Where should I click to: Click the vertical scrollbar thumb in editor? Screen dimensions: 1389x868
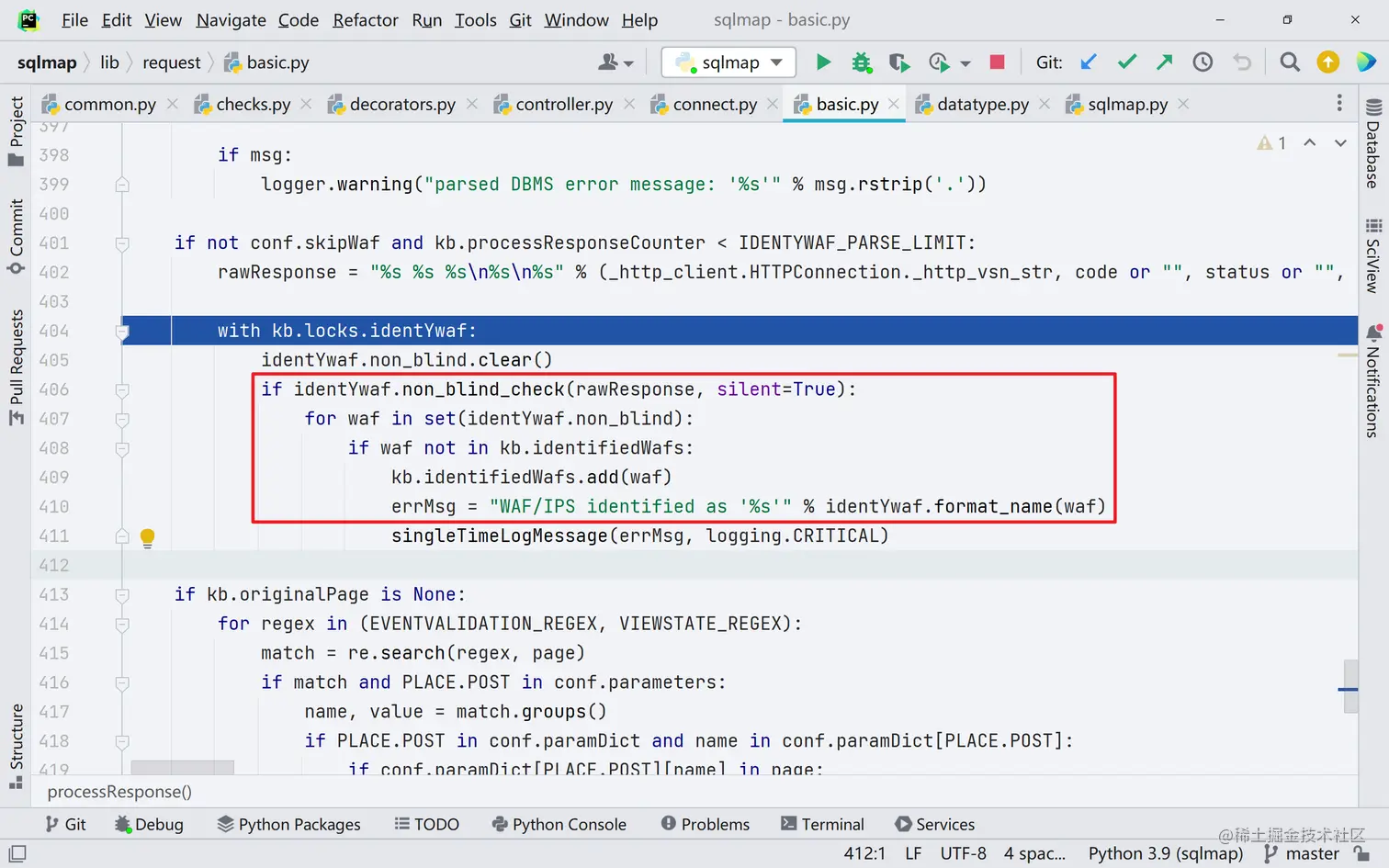[x=1350, y=686]
